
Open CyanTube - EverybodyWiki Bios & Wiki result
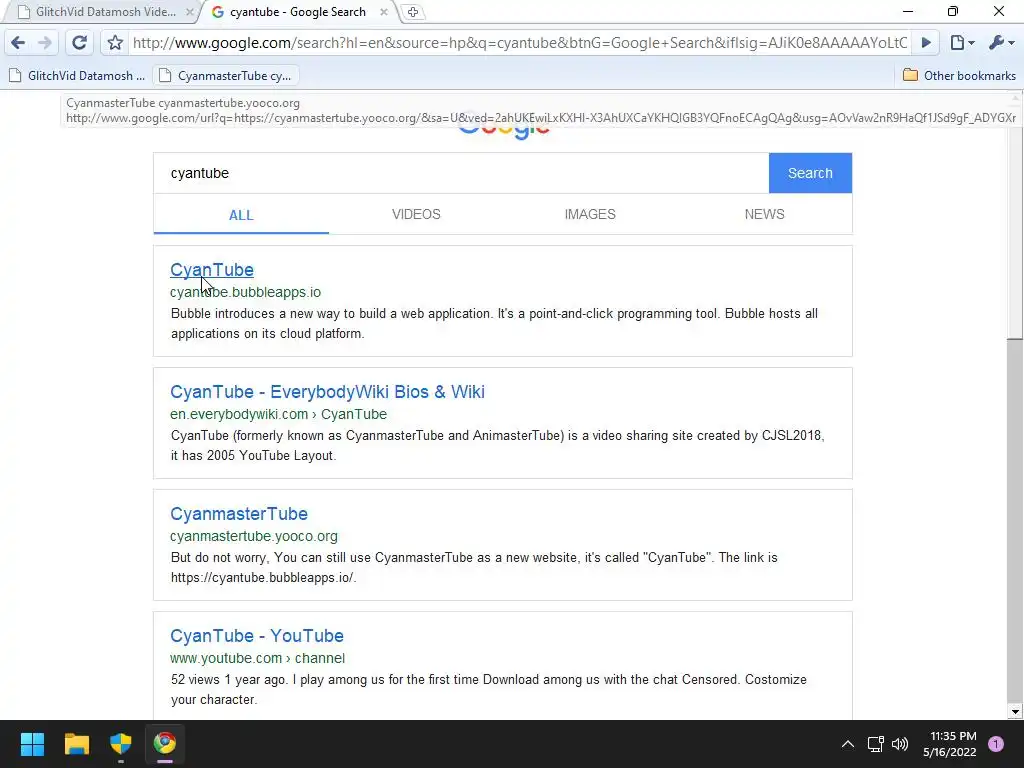[327, 392]
